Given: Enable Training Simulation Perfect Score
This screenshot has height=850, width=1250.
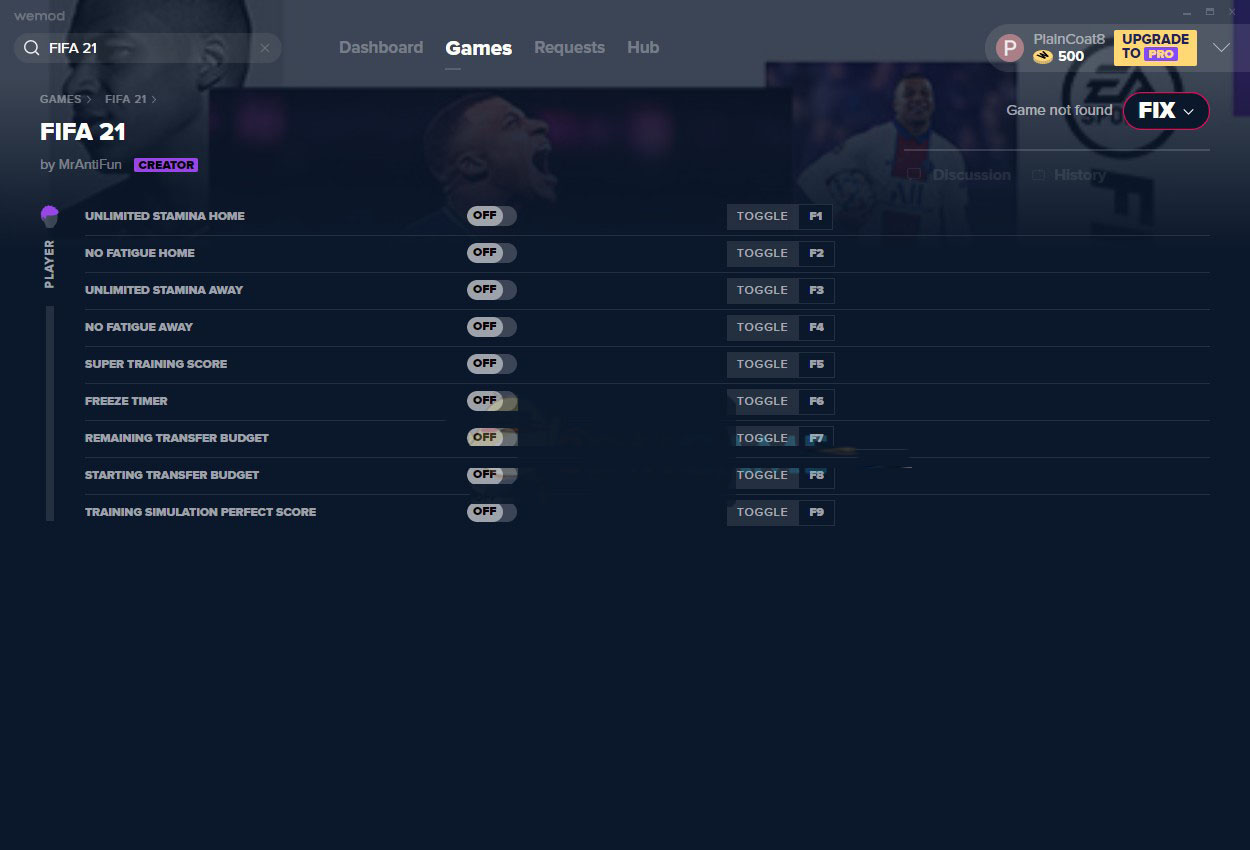Looking at the screenshot, I should [492, 512].
